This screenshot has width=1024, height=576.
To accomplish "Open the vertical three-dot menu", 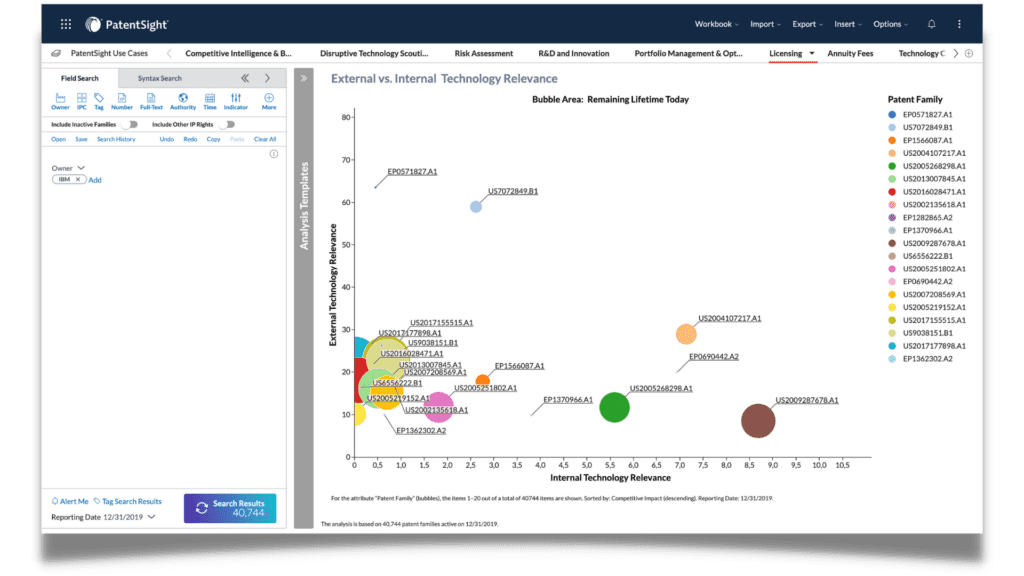I will coord(959,24).
